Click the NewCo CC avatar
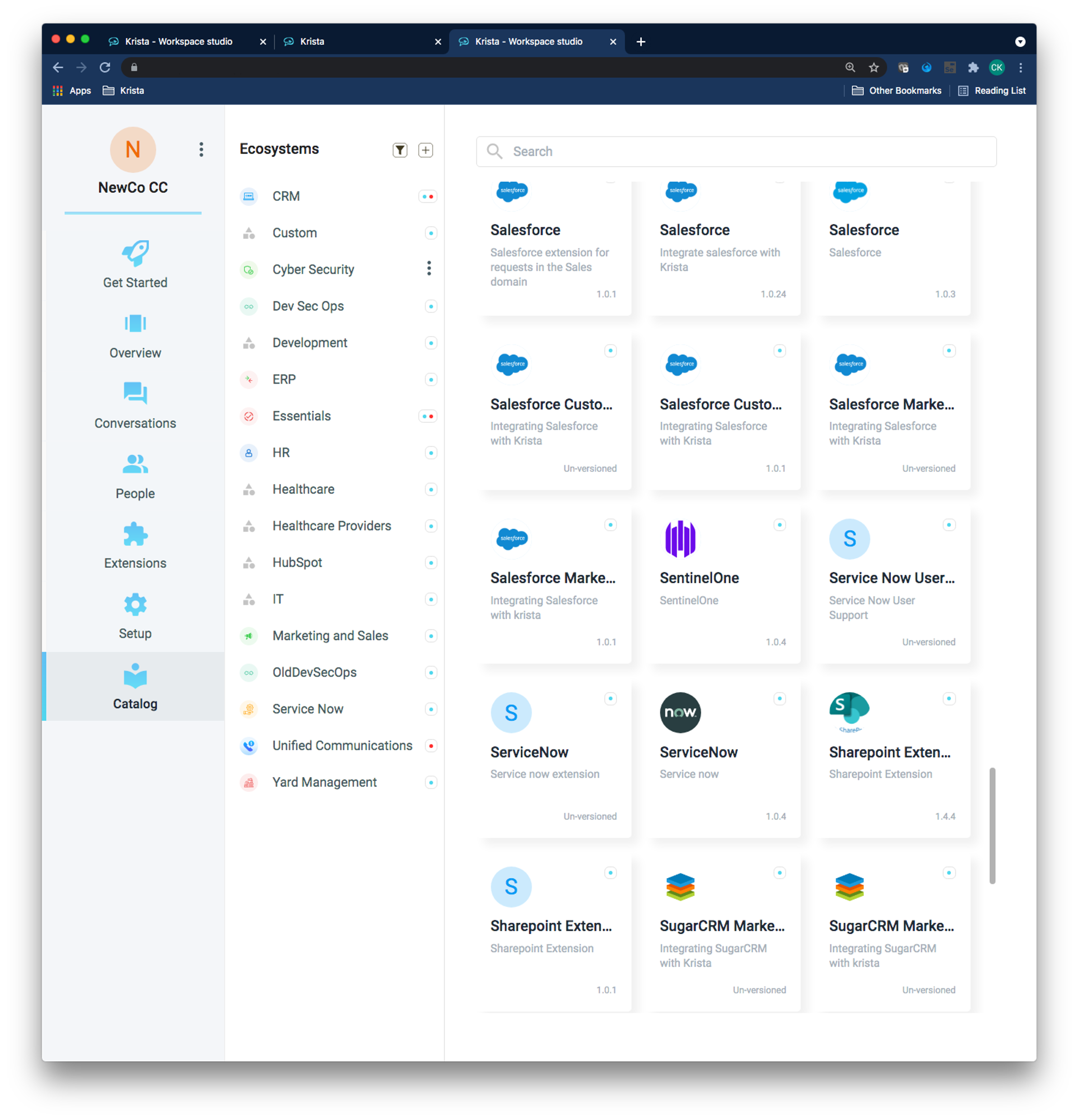This screenshot has width=1078, height=1120. [133, 150]
